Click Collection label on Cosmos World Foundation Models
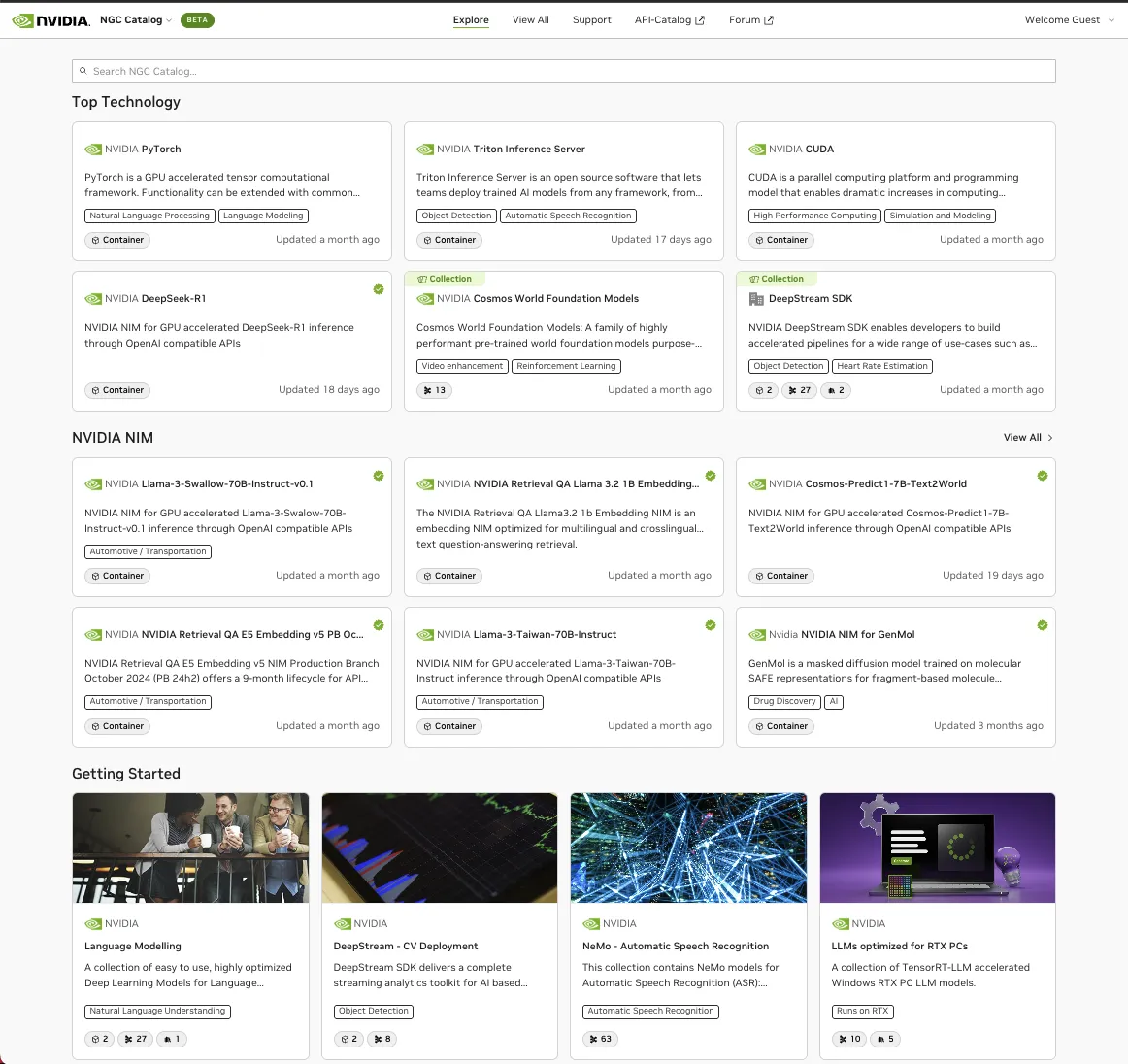Image resolution: width=1128 pixels, height=1064 pixels. click(x=445, y=279)
